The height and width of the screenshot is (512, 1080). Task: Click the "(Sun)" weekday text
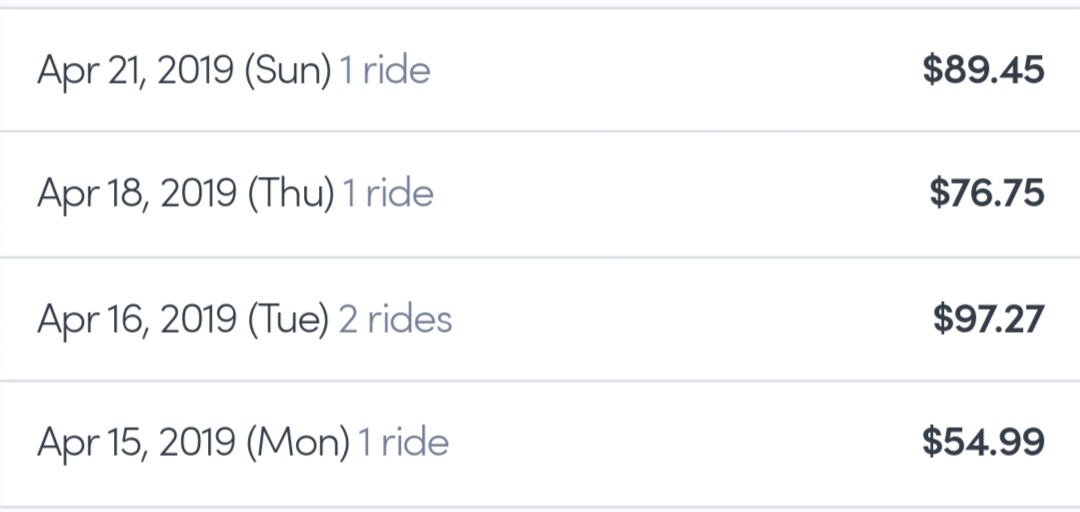[287, 71]
